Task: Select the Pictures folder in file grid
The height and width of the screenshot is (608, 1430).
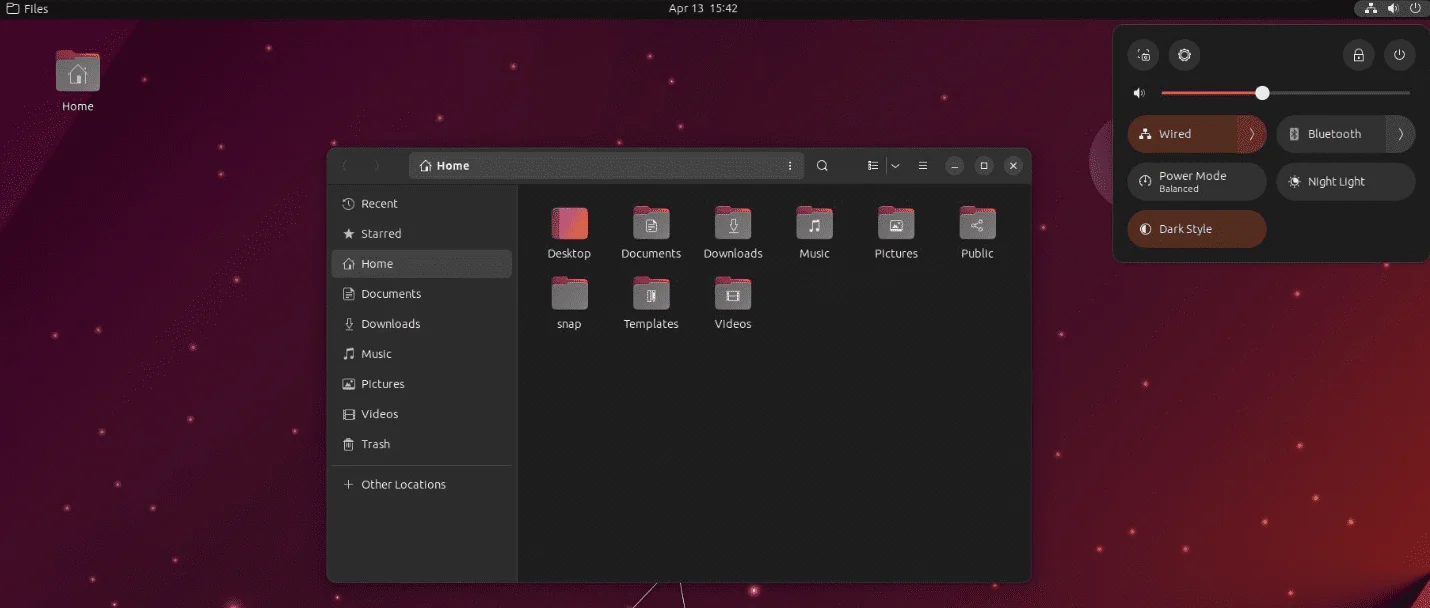Action: coord(896,223)
